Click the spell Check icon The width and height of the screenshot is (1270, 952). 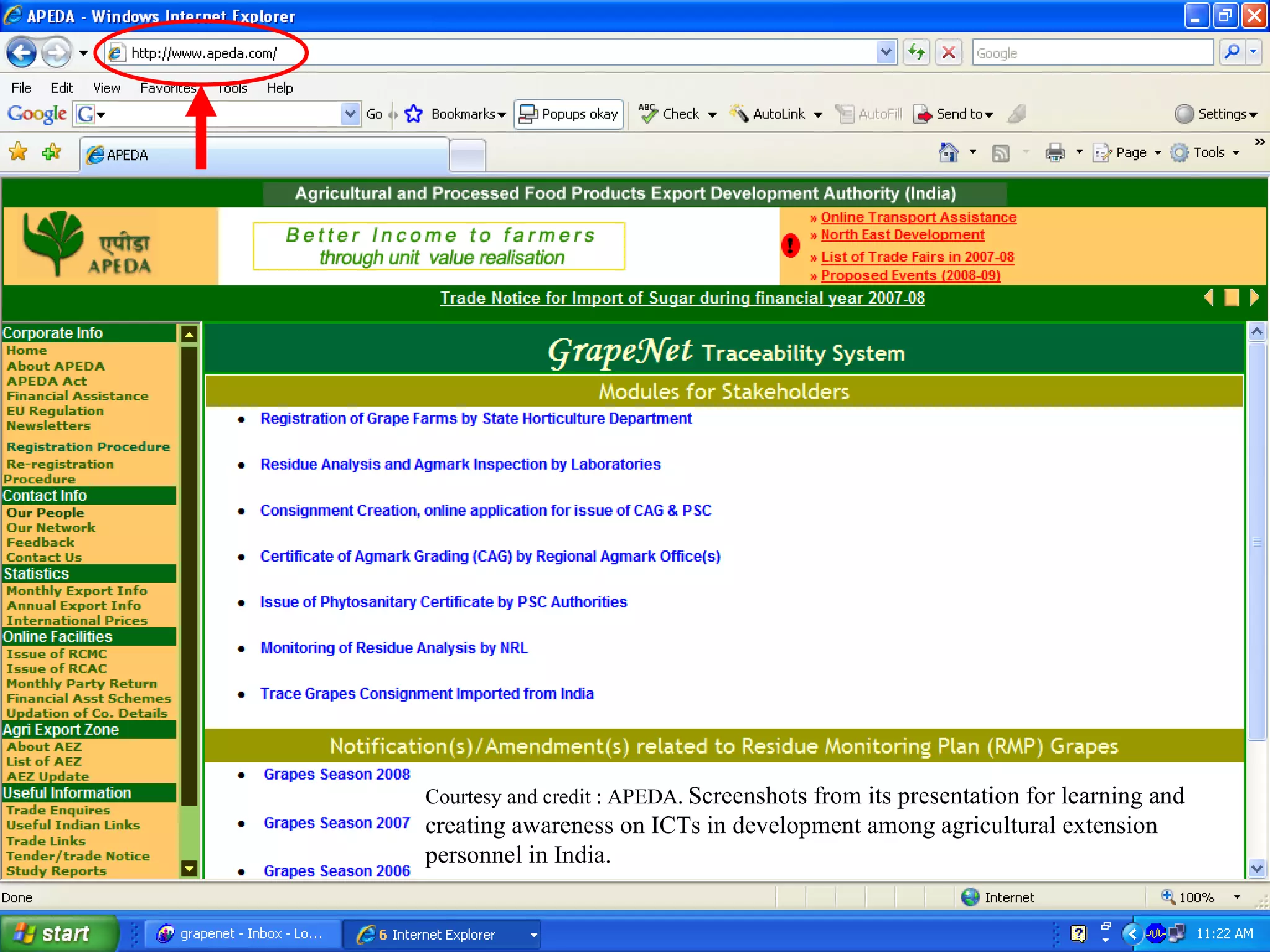click(649, 114)
